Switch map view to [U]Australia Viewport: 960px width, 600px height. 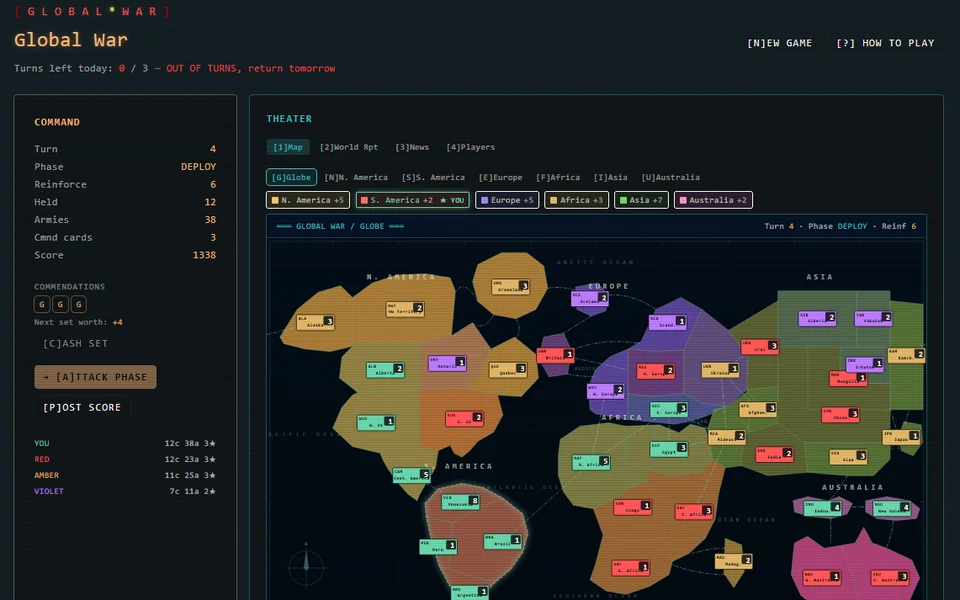(x=670, y=177)
